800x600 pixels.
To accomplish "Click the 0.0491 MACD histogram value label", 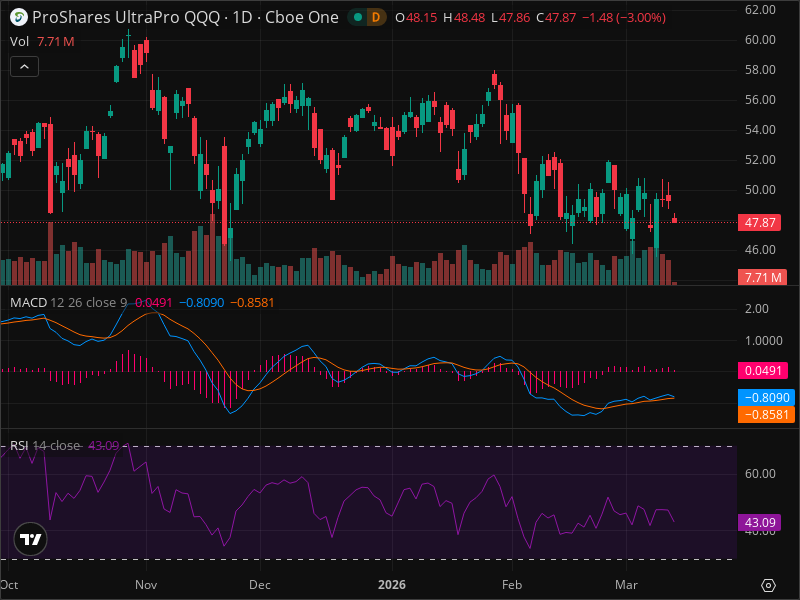I will tap(763, 370).
